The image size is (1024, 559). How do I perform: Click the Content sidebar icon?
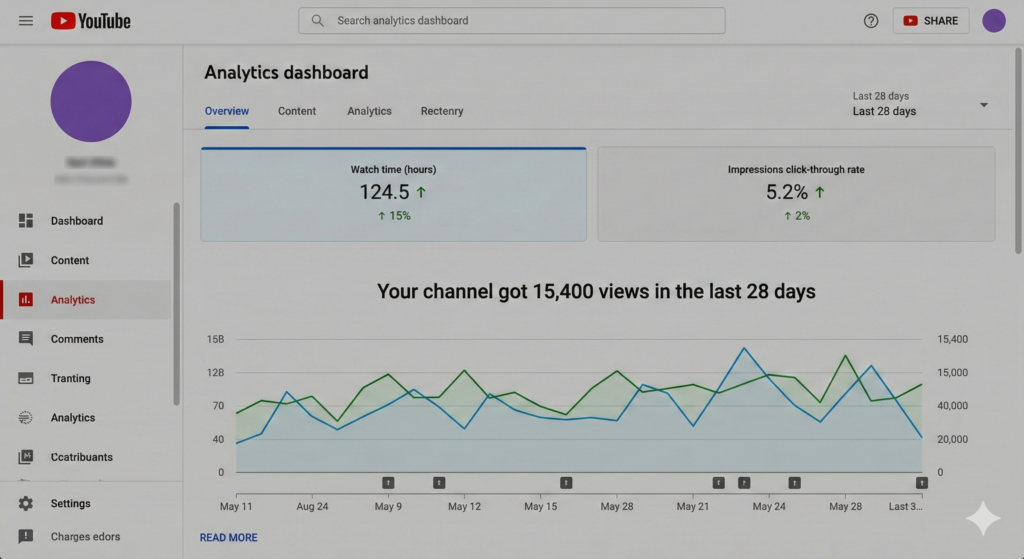[26, 260]
